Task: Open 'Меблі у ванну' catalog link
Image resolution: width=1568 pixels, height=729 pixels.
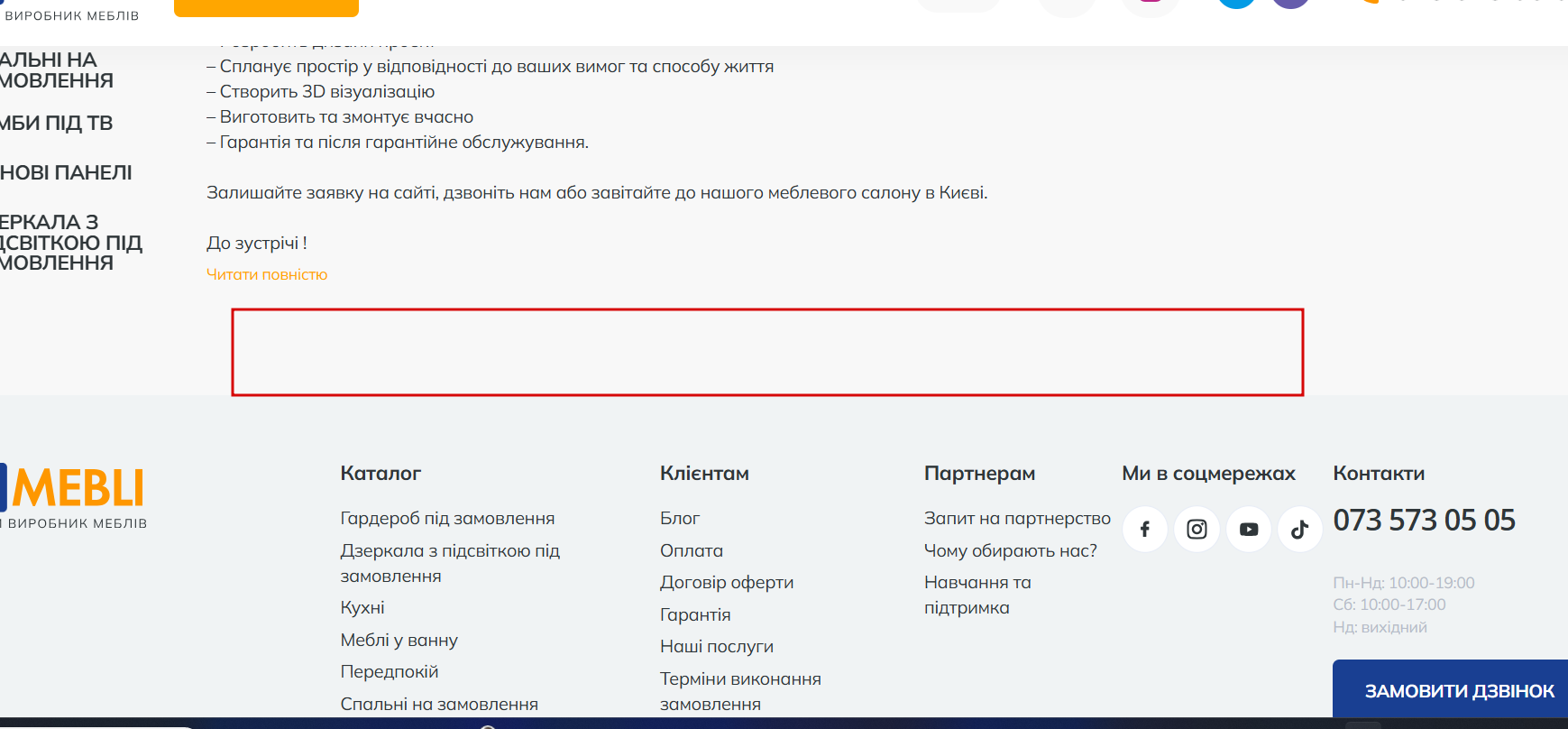Action: tap(399, 641)
